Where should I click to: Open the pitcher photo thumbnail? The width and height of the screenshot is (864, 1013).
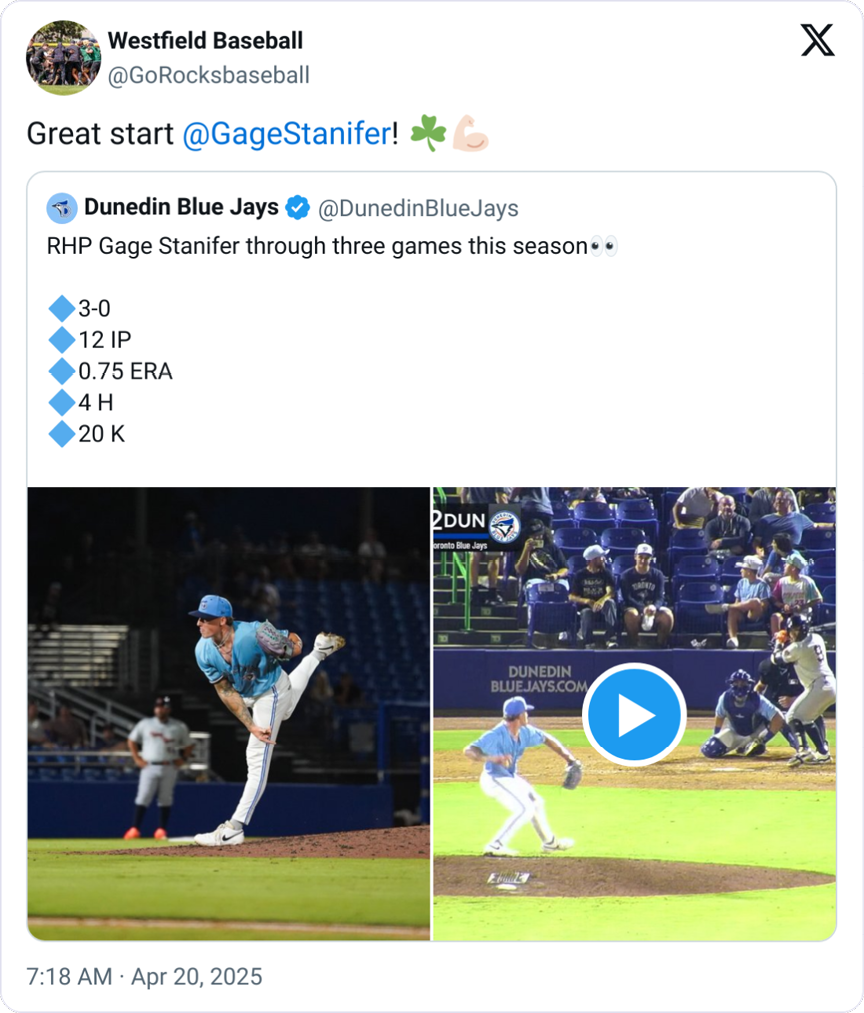coord(228,713)
